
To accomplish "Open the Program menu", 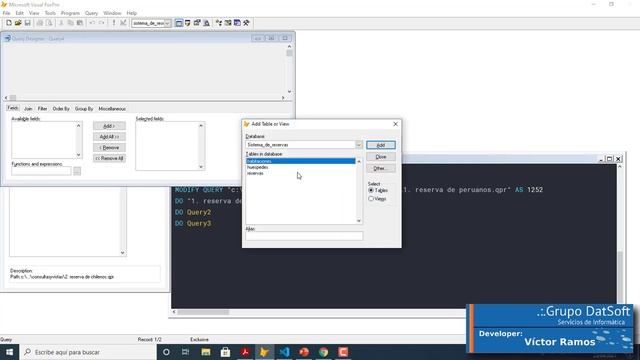I will pyautogui.click(x=70, y=13).
